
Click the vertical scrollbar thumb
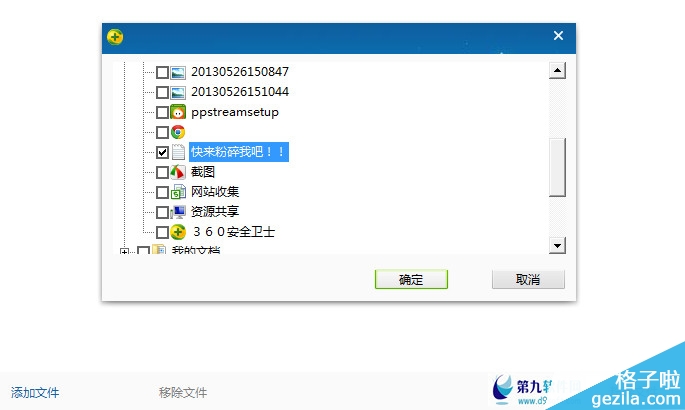[x=557, y=167]
